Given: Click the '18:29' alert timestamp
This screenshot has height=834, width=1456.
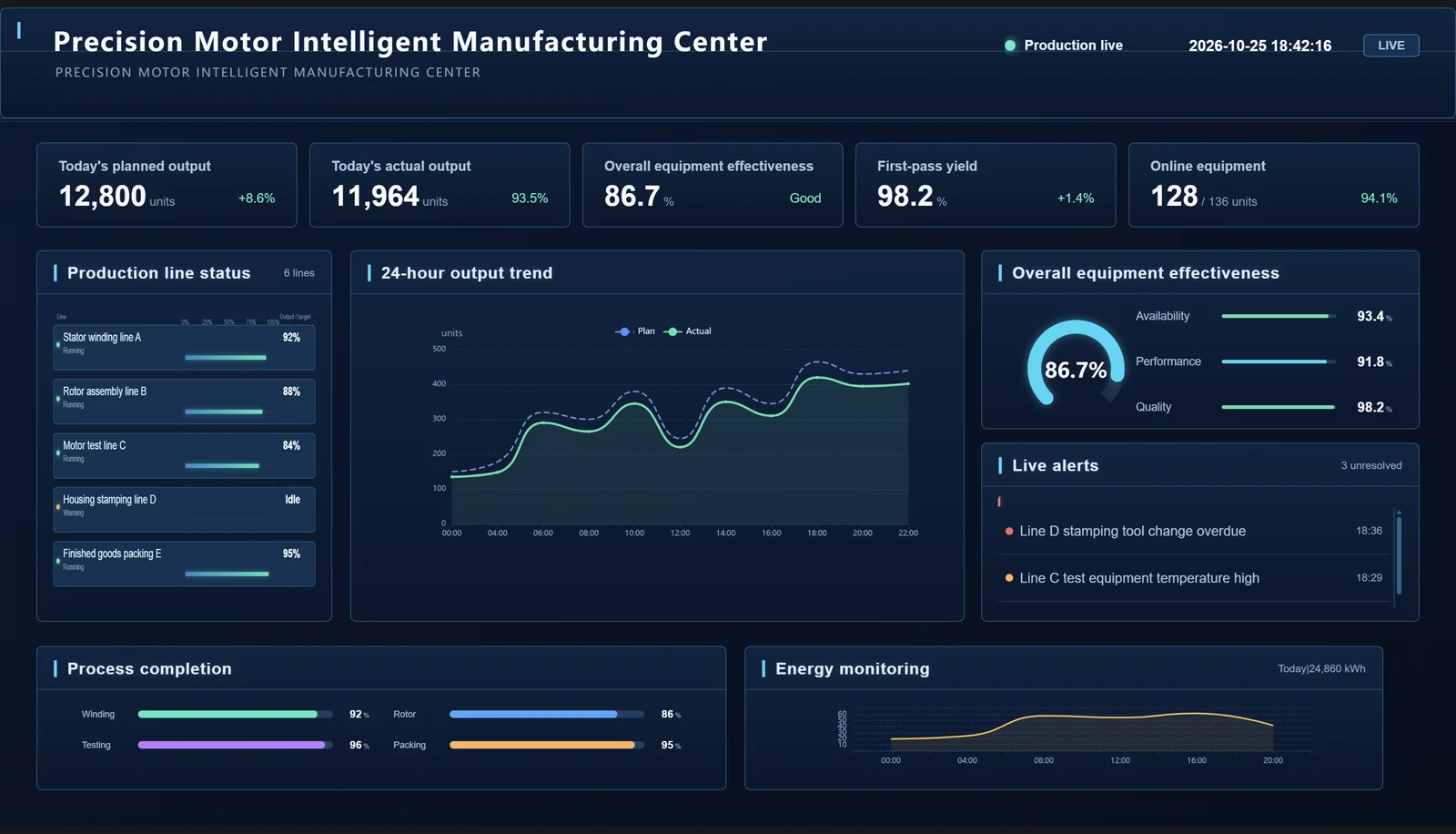Looking at the screenshot, I should [1369, 578].
